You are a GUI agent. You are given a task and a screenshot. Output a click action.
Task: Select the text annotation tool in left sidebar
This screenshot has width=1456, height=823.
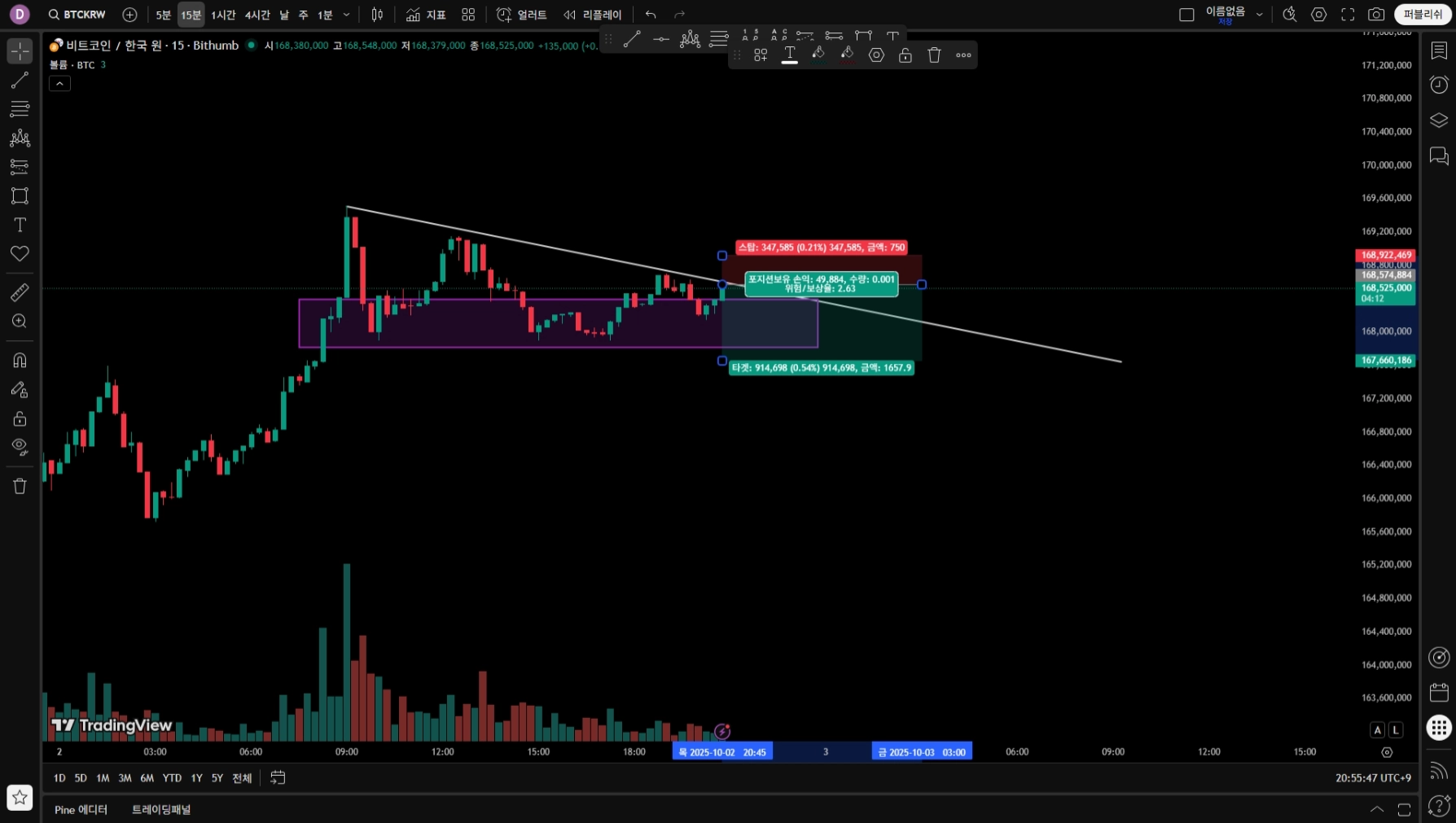point(20,225)
